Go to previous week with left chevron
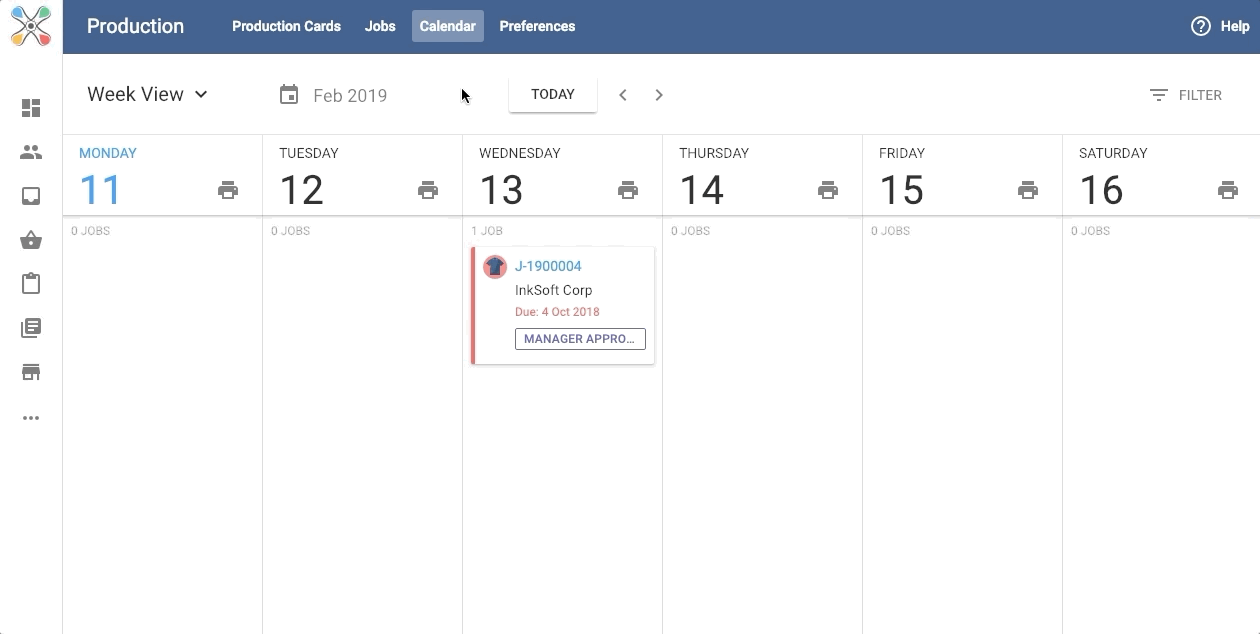The width and height of the screenshot is (1260, 634). click(622, 95)
